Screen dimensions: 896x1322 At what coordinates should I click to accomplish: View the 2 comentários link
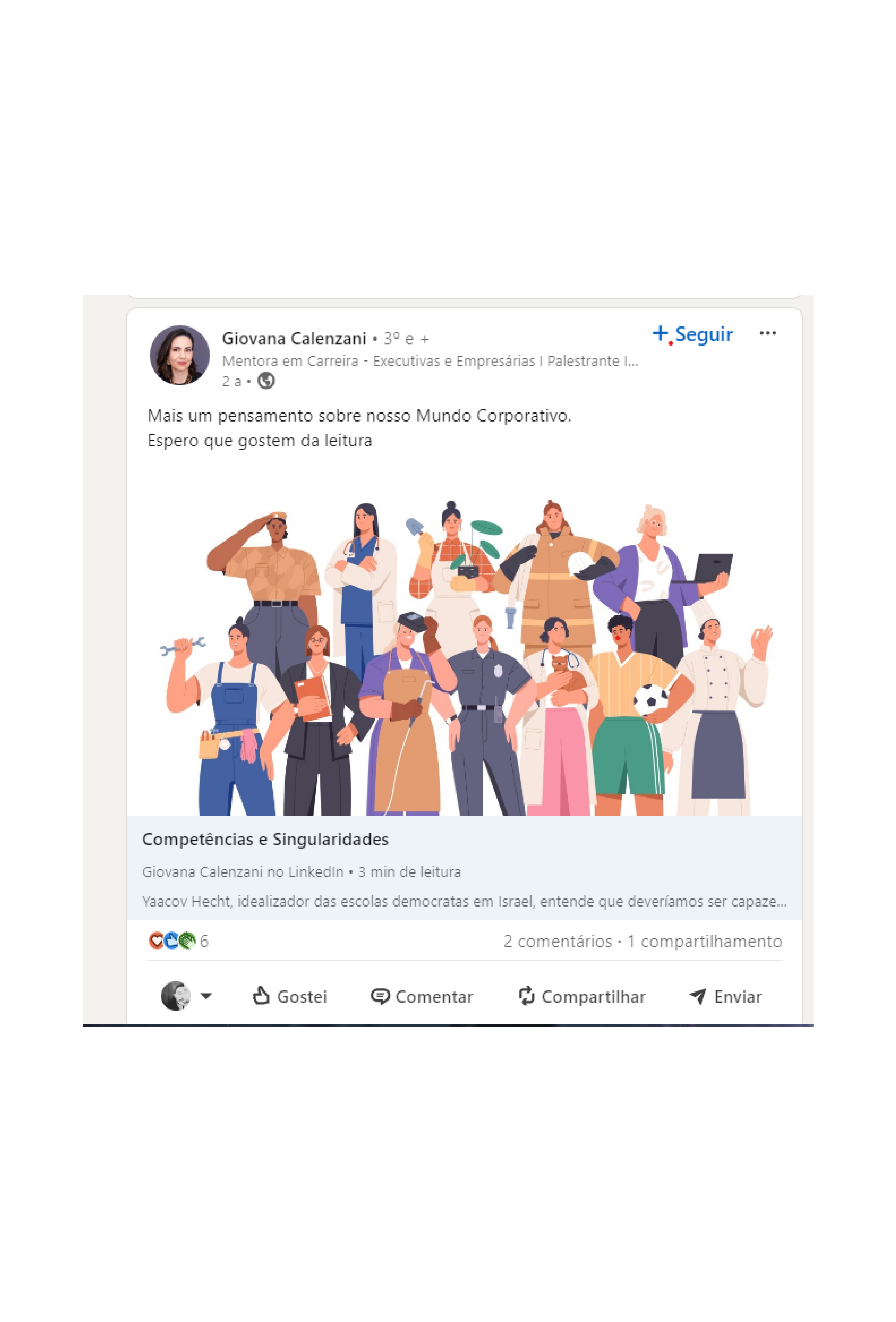coord(557,941)
